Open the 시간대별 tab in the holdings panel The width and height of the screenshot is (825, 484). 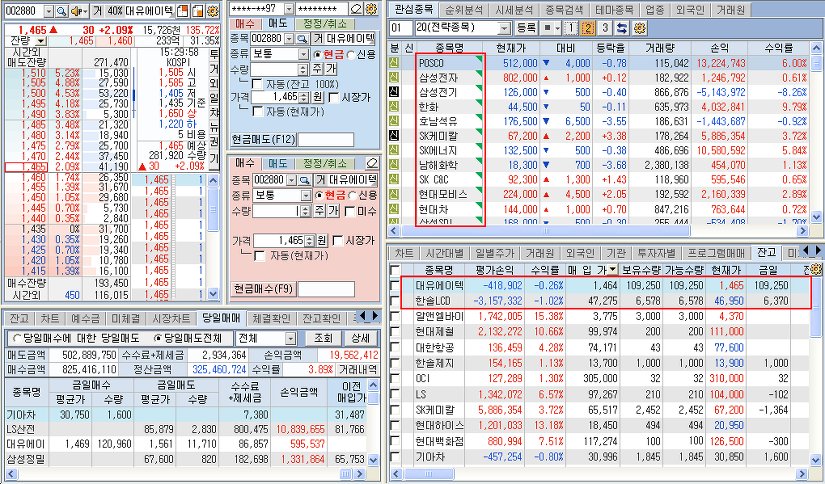point(444,253)
